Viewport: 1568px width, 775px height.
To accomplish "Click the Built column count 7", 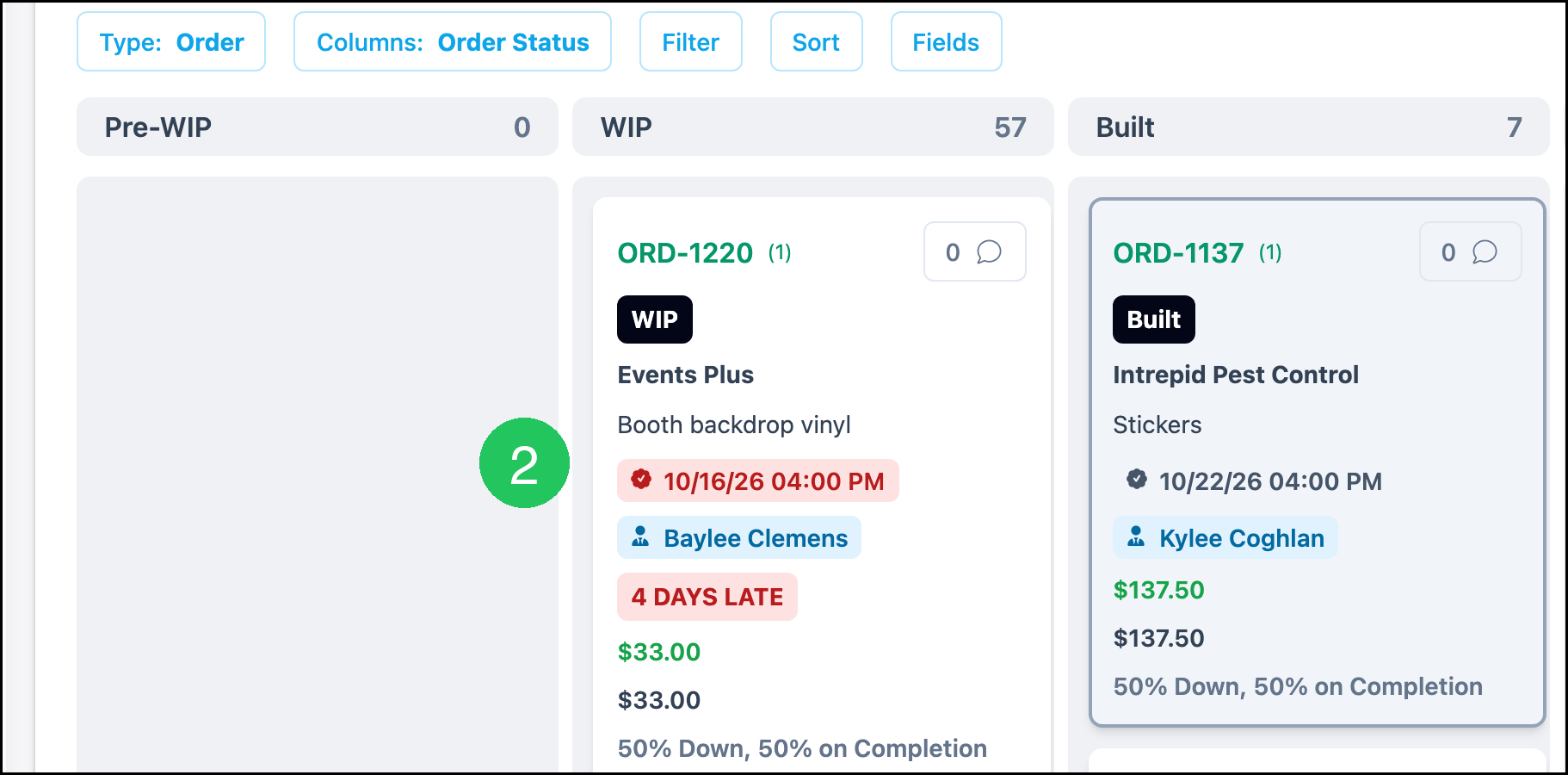I will pyautogui.click(x=1515, y=127).
